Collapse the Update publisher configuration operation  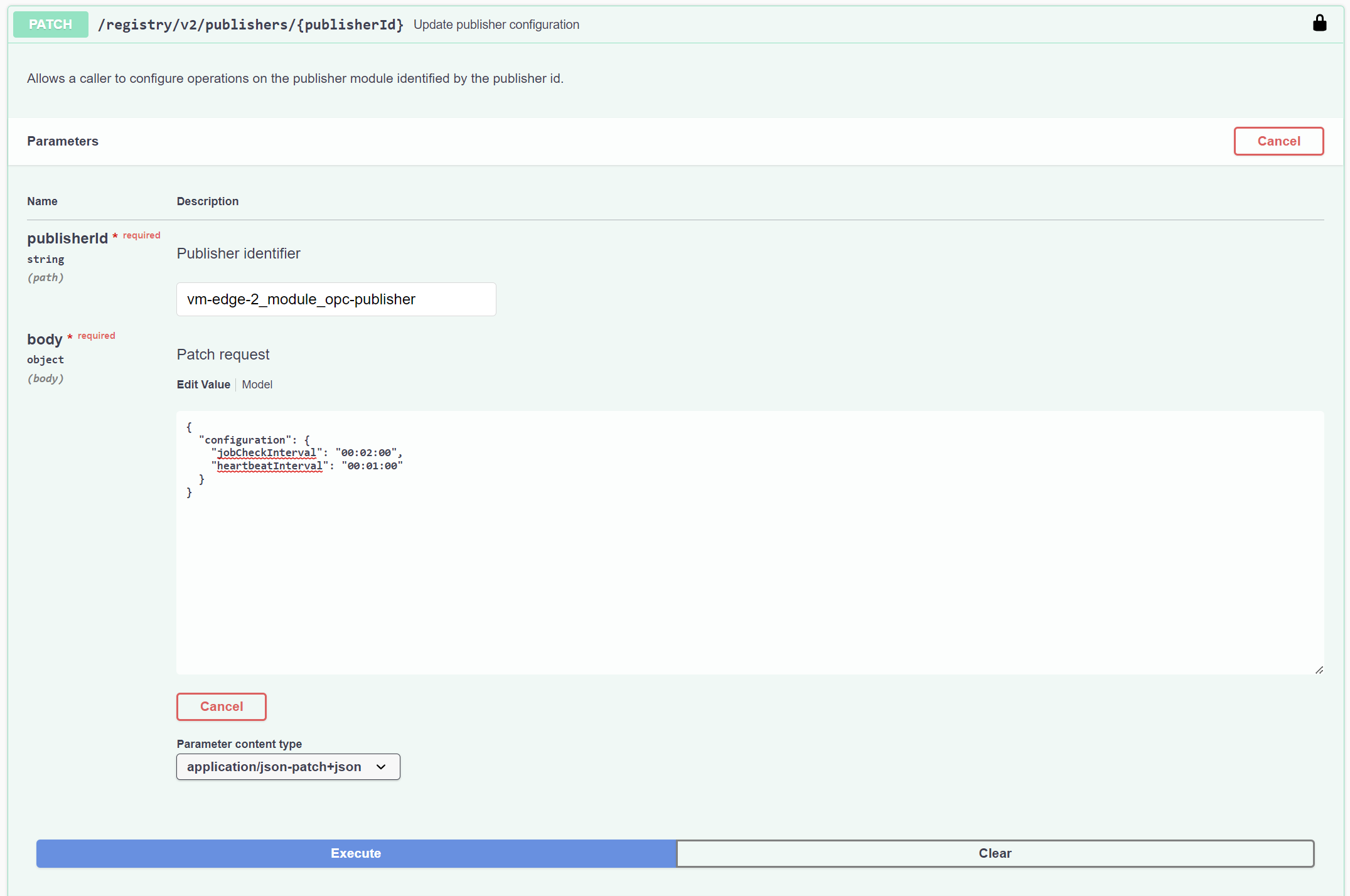[x=496, y=24]
